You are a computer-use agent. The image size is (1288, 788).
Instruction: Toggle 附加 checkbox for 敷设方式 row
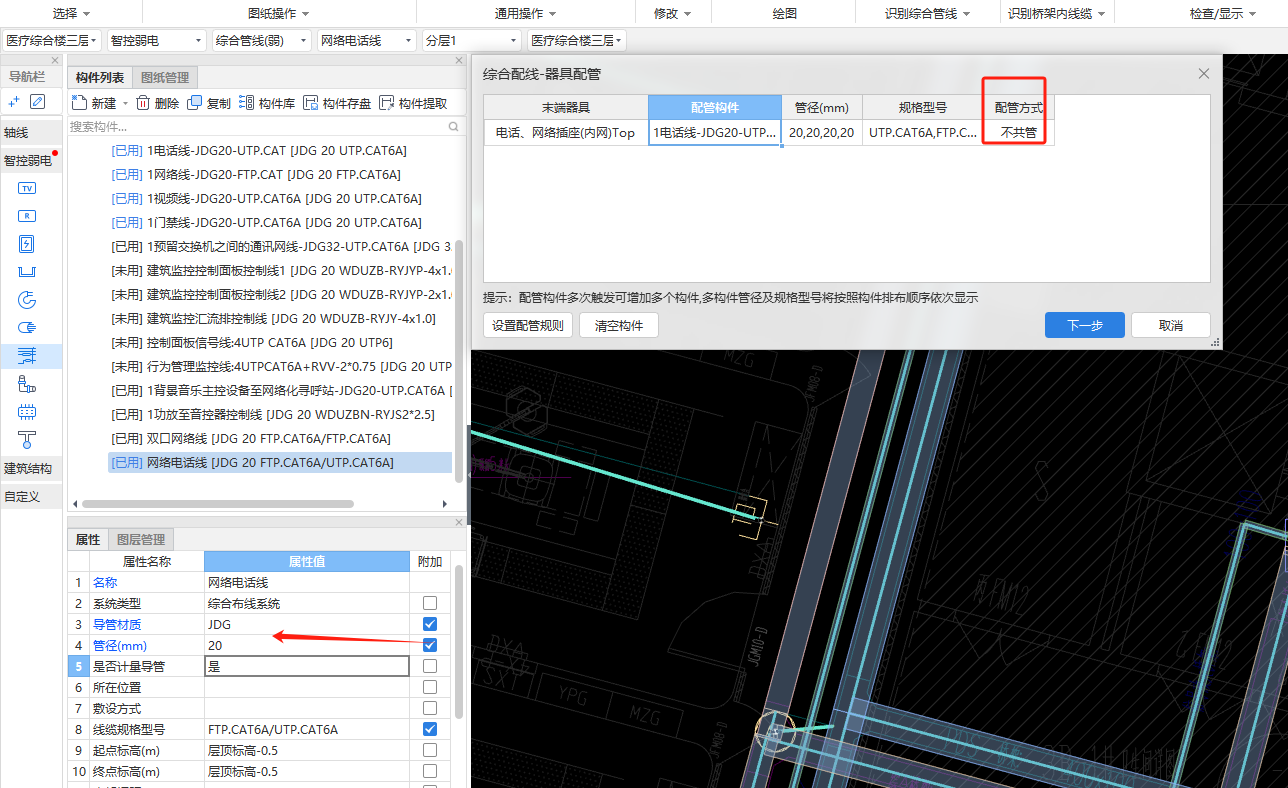click(430, 708)
